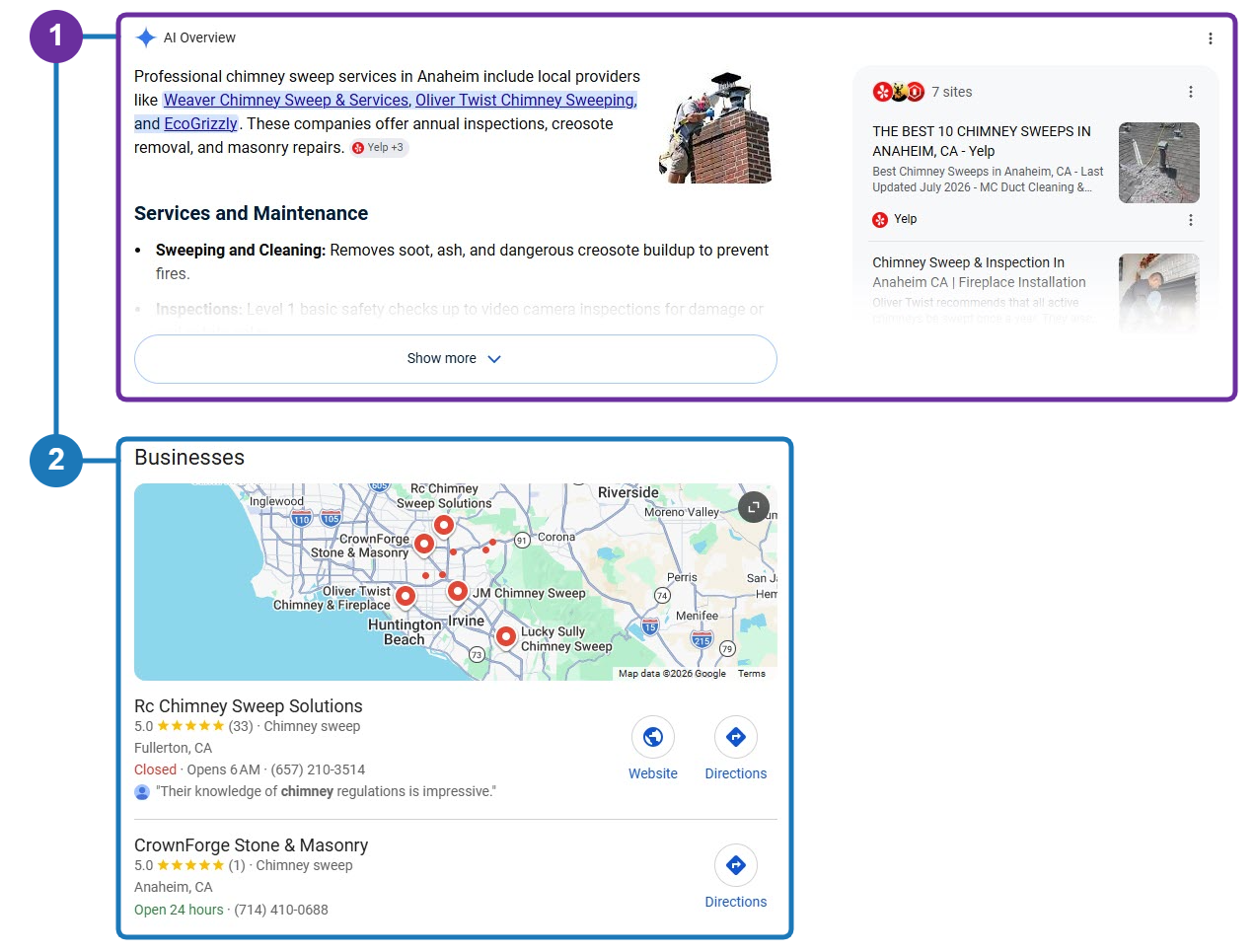Click the Yelp source name text
The width and height of the screenshot is (1255, 952).
pos(906,220)
